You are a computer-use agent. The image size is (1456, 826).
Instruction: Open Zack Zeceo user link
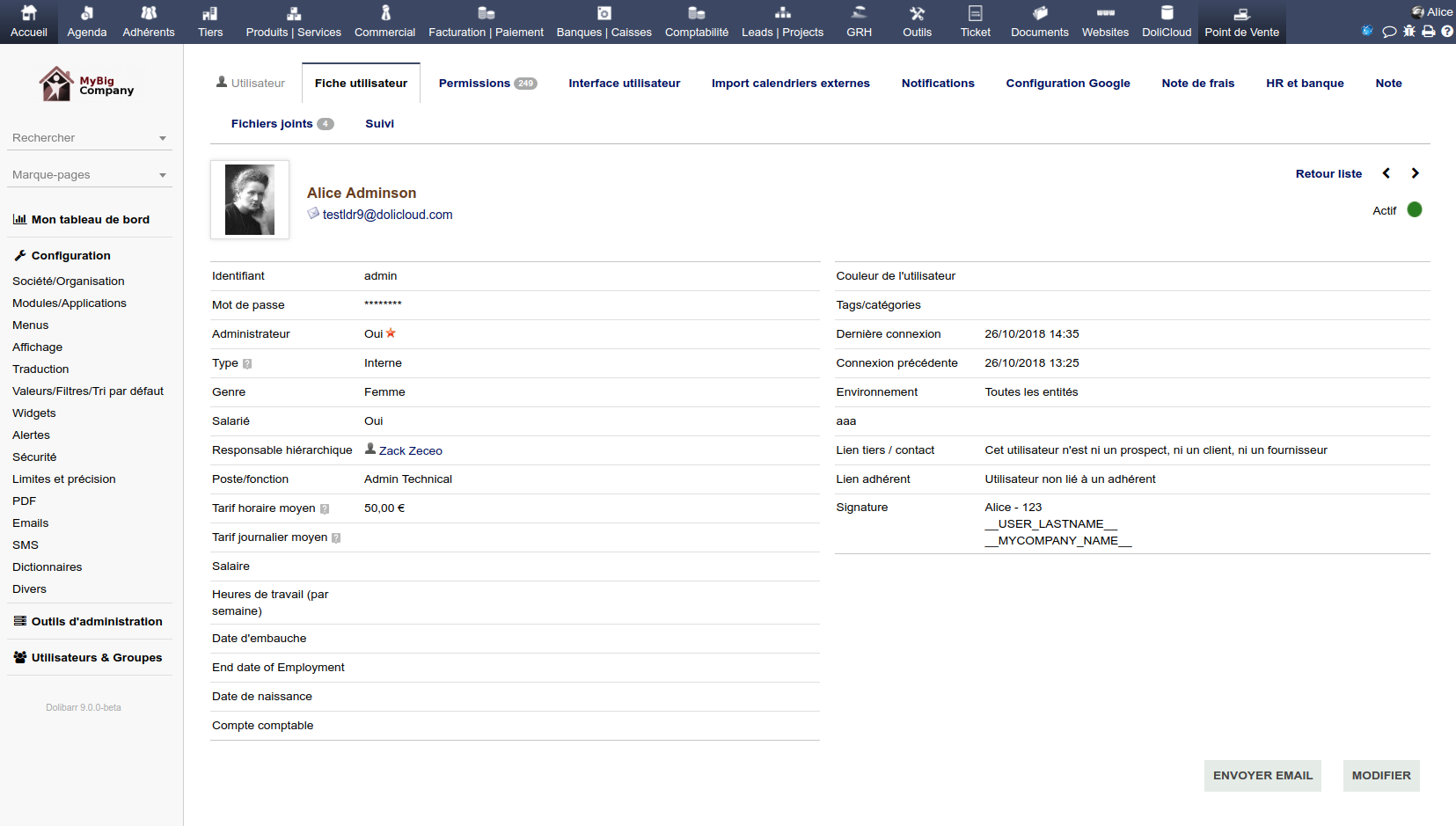pyautogui.click(x=410, y=451)
